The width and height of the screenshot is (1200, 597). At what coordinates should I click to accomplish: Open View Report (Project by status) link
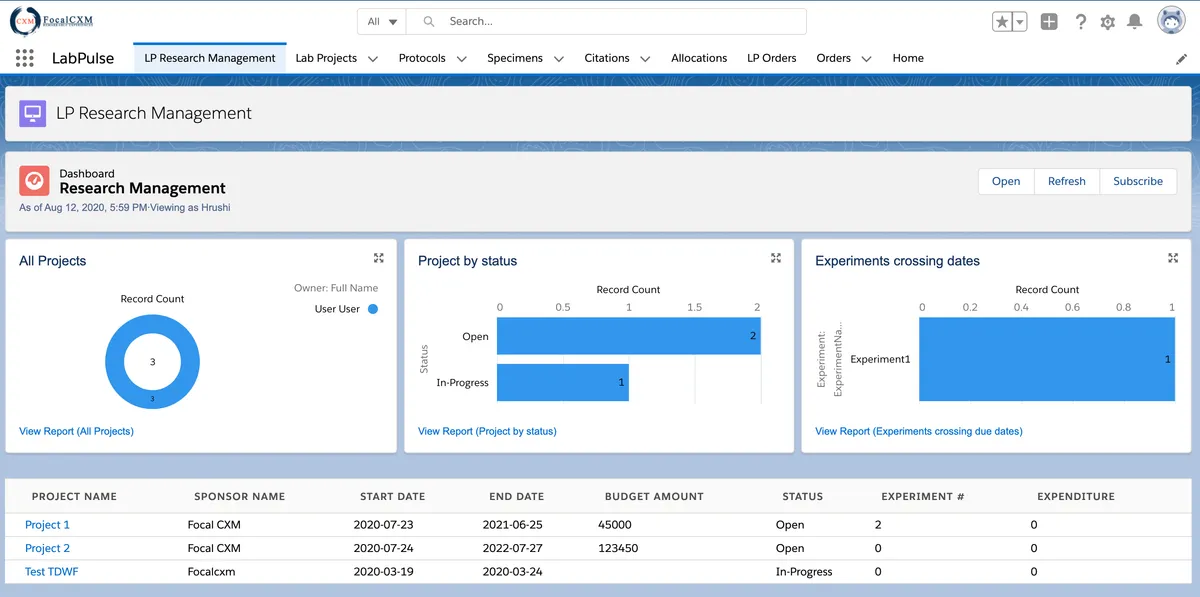[x=487, y=431]
